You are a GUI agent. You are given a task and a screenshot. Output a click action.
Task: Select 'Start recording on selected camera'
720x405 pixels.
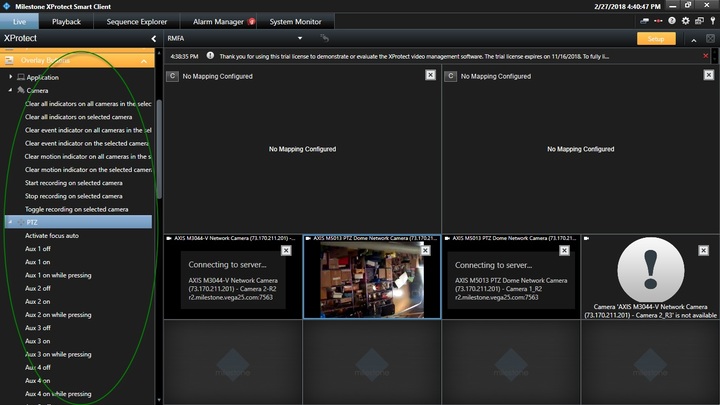(x=74, y=183)
